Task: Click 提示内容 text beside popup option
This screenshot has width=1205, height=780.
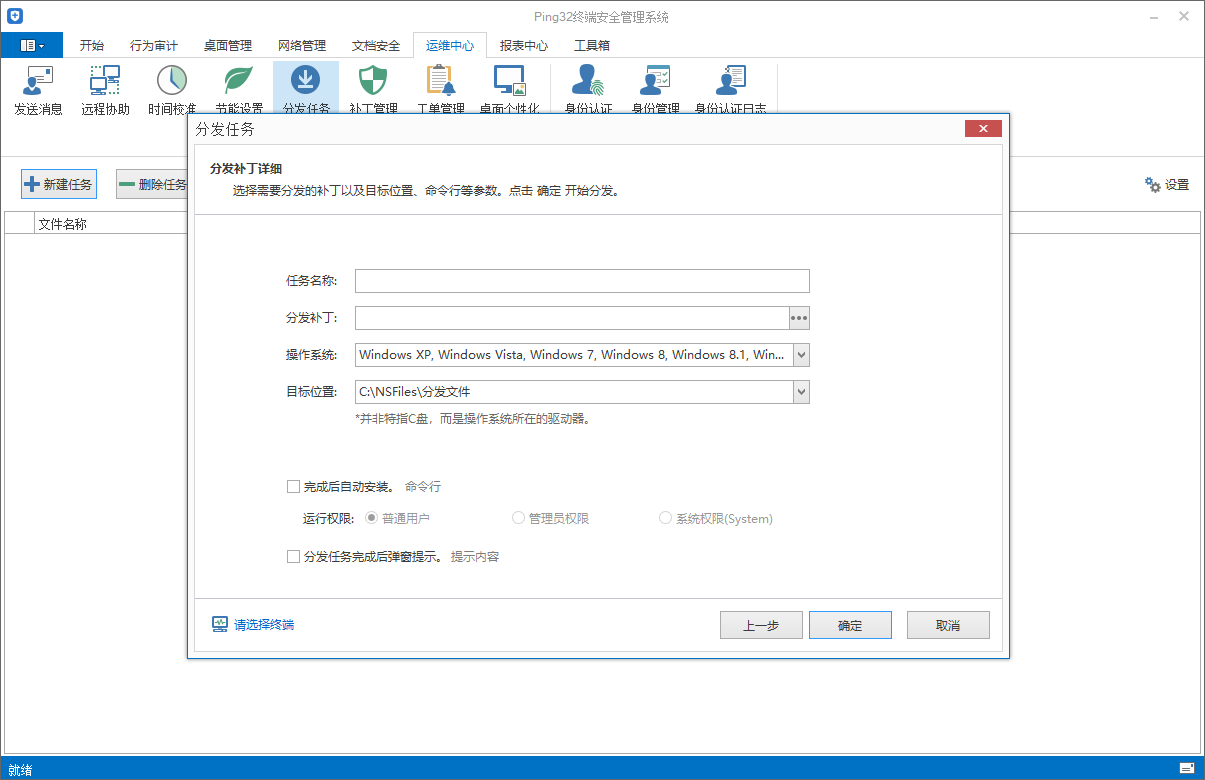Action: pos(475,557)
